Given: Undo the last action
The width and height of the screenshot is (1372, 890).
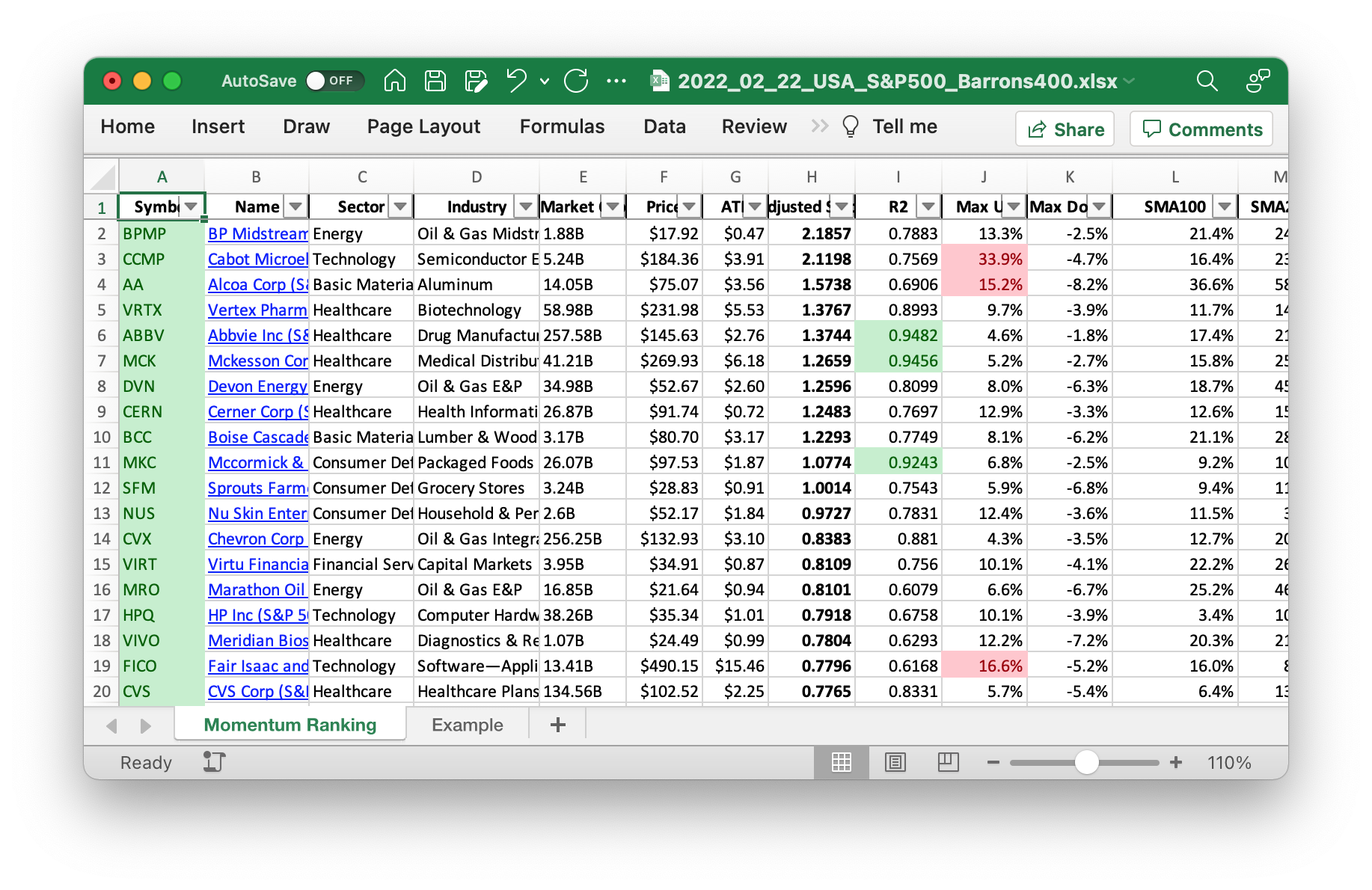Looking at the screenshot, I should (516, 81).
